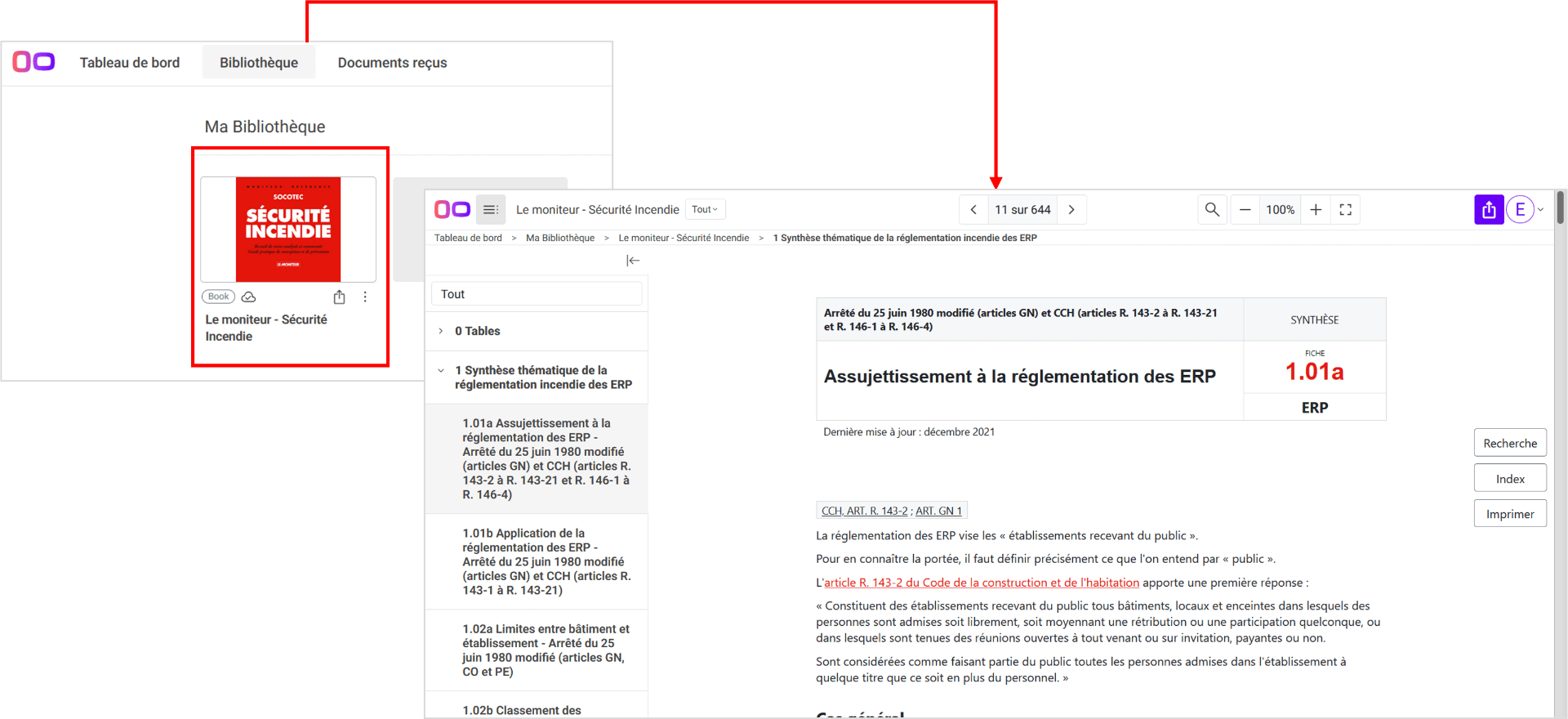Image resolution: width=1568 pixels, height=719 pixels.
Task: Click the Synthèse thématique breadcrumb
Action: click(905, 238)
